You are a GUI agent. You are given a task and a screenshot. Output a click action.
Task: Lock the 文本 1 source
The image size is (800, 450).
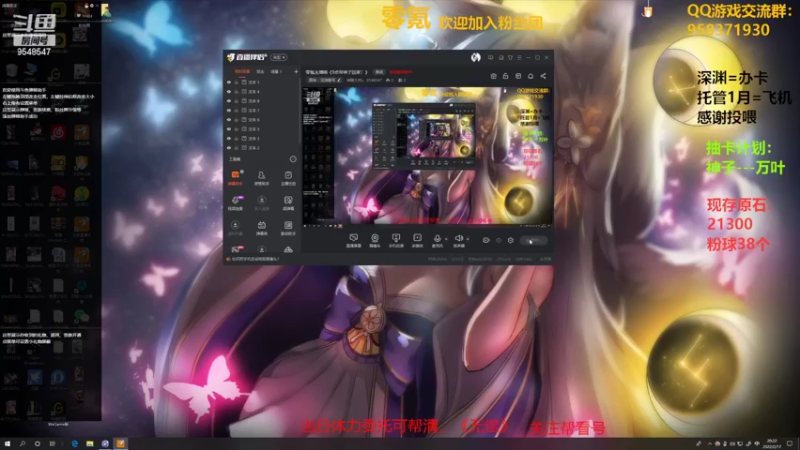(x=236, y=82)
